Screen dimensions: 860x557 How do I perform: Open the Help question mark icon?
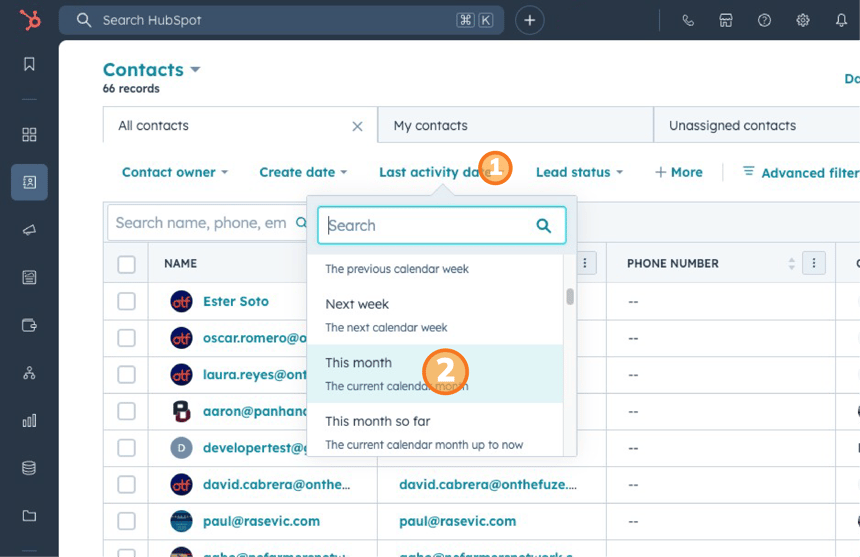[x=764, y=21]
